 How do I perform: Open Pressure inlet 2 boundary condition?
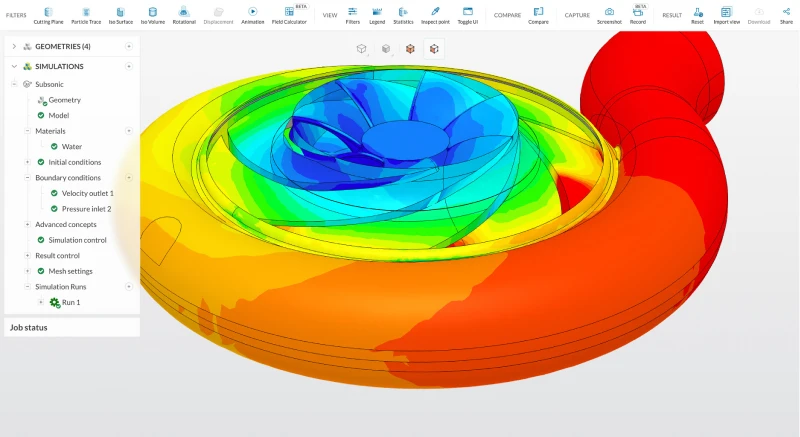pos(86,209)
